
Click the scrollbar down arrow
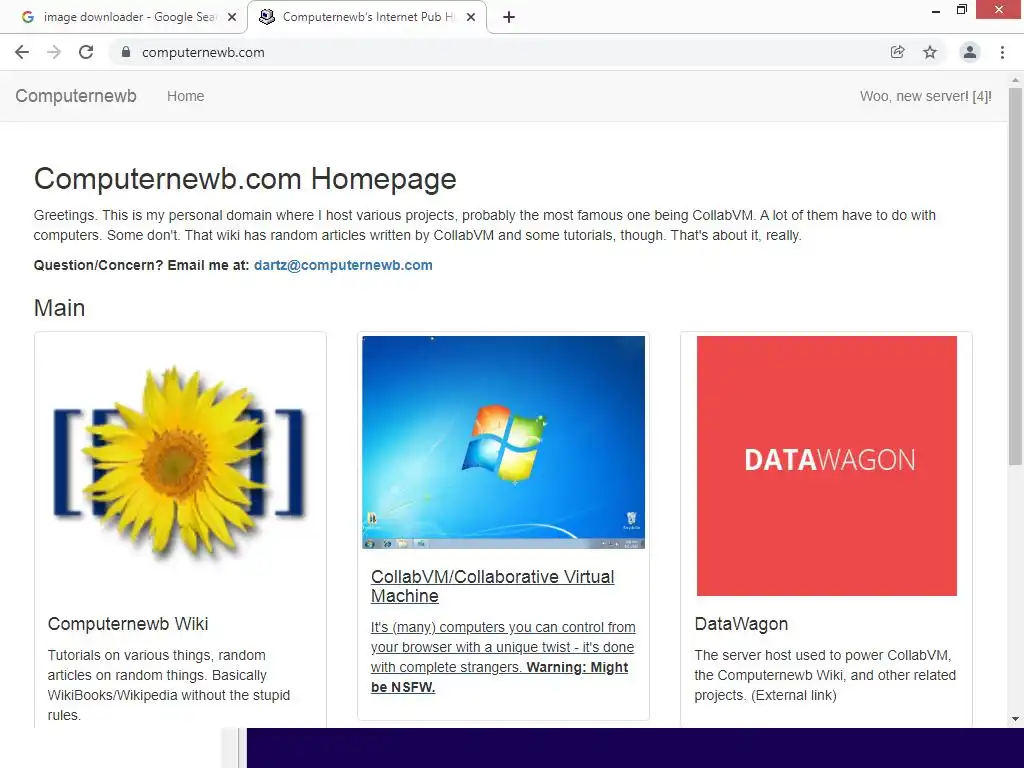coord(1015,719)
